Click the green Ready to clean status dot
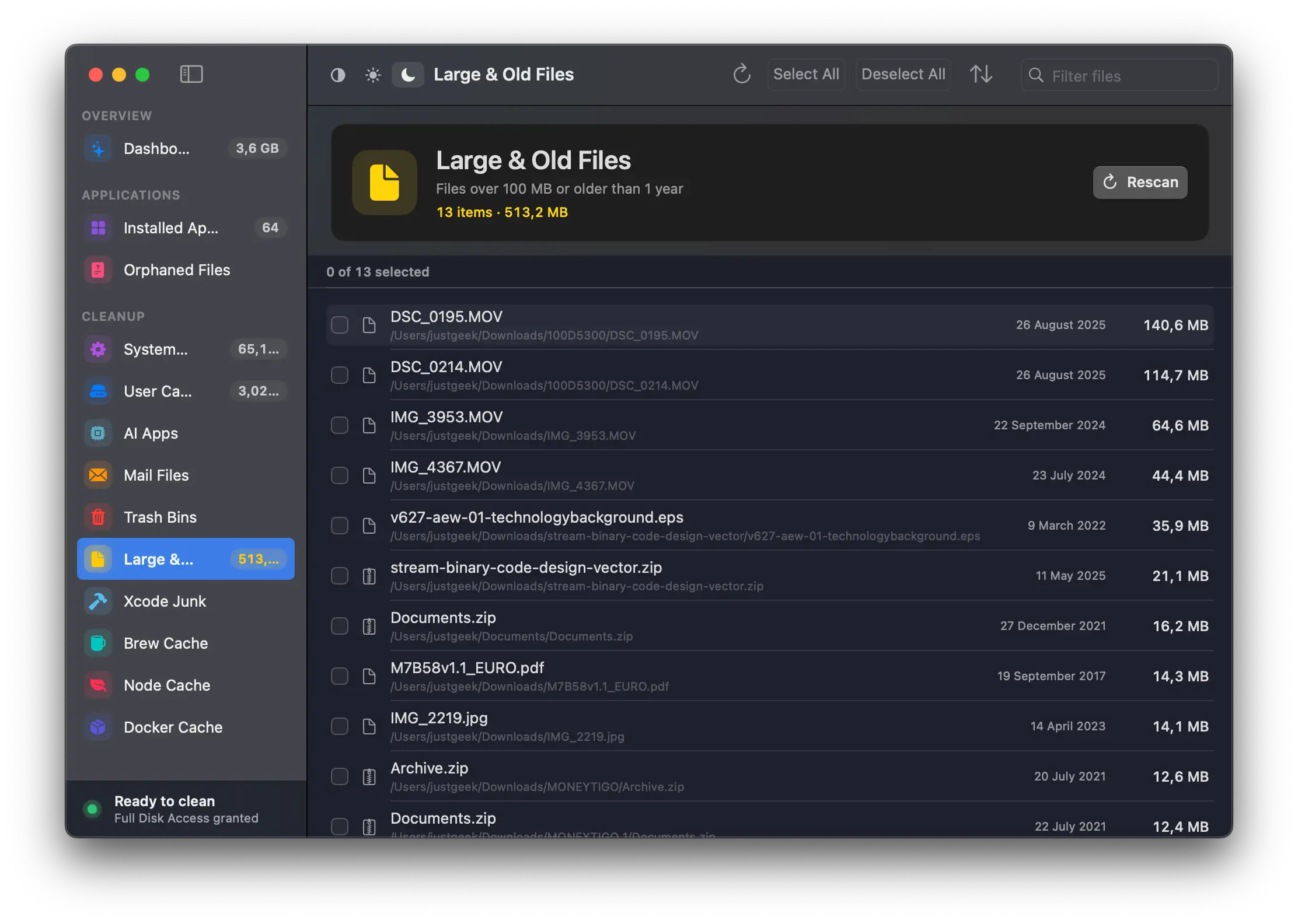1298x924 pixels. pyautogui.click(x=92, y=809)
